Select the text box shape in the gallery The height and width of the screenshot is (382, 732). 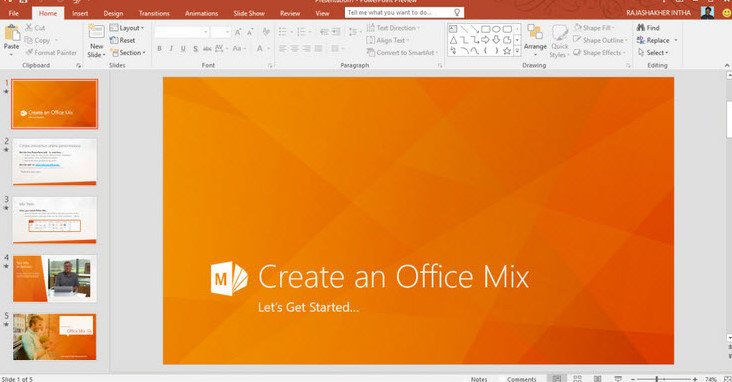(453, 29)
